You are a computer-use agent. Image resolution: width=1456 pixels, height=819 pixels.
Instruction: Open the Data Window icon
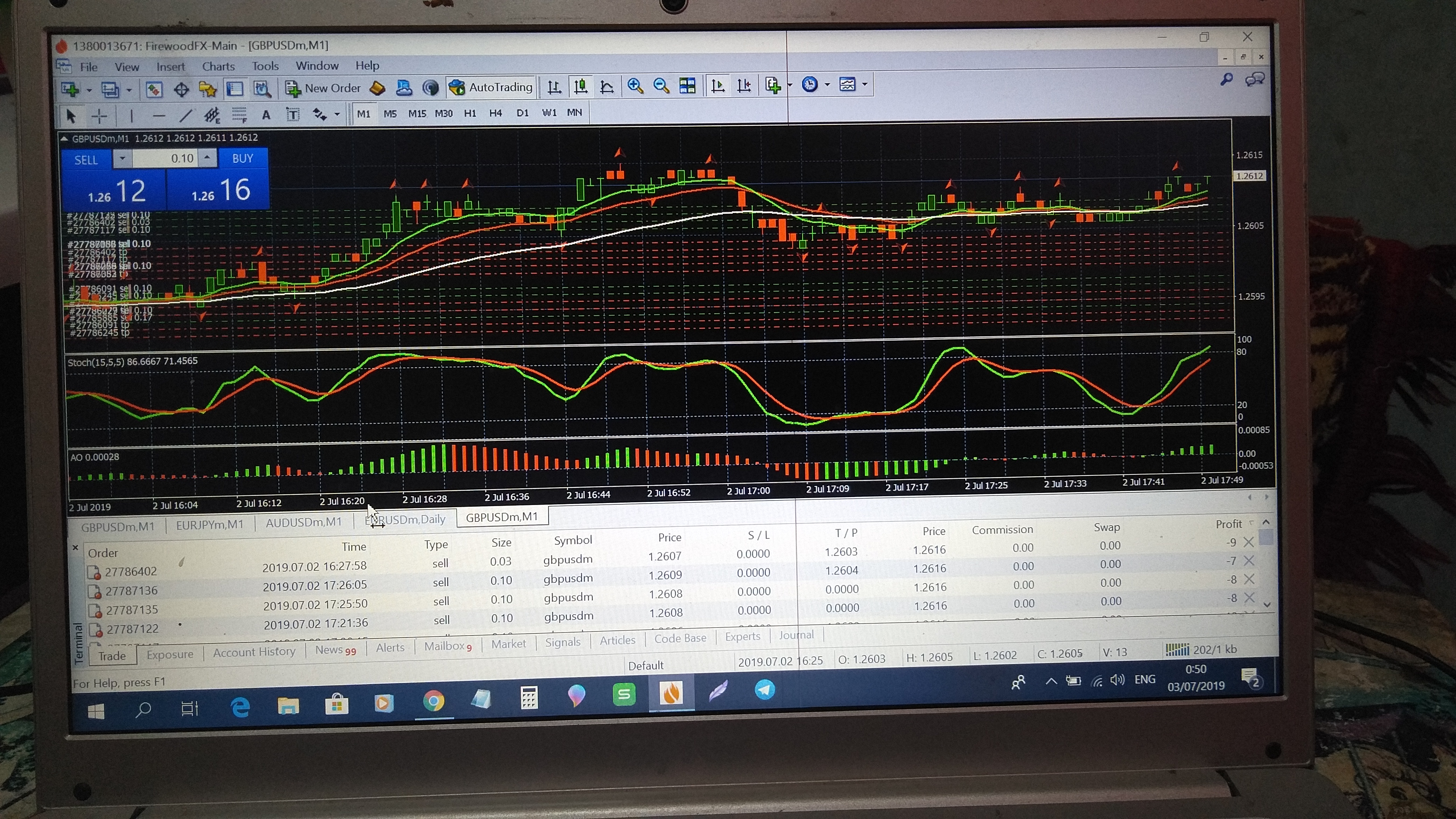181,89
